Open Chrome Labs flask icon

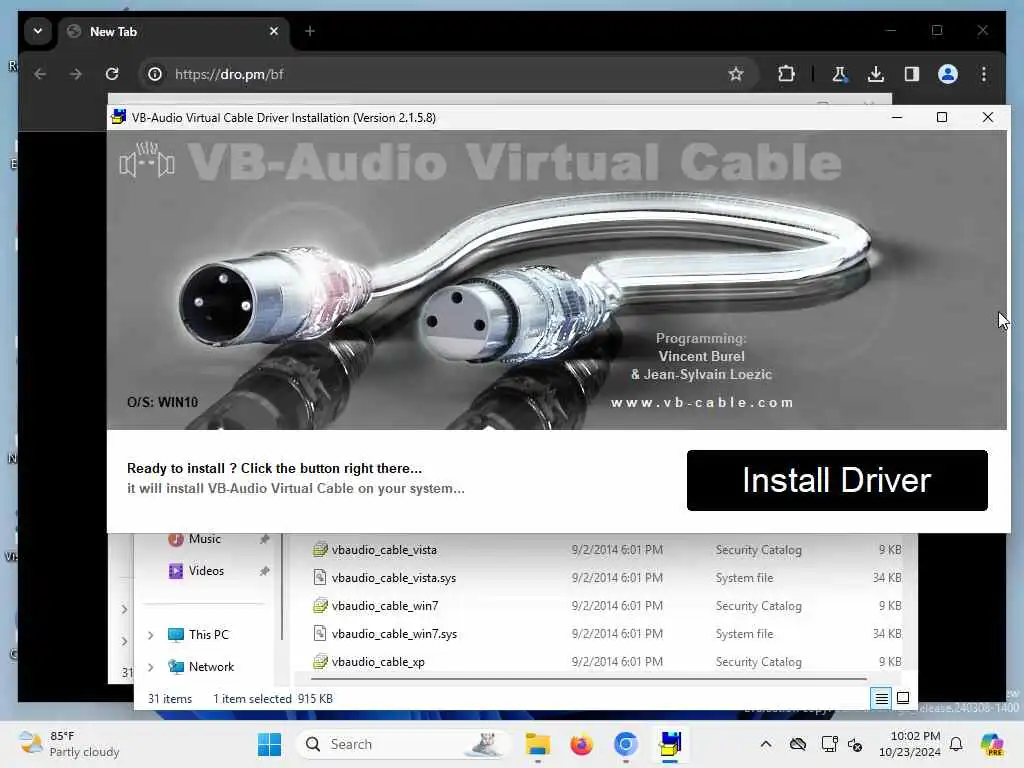pos(839,74)
